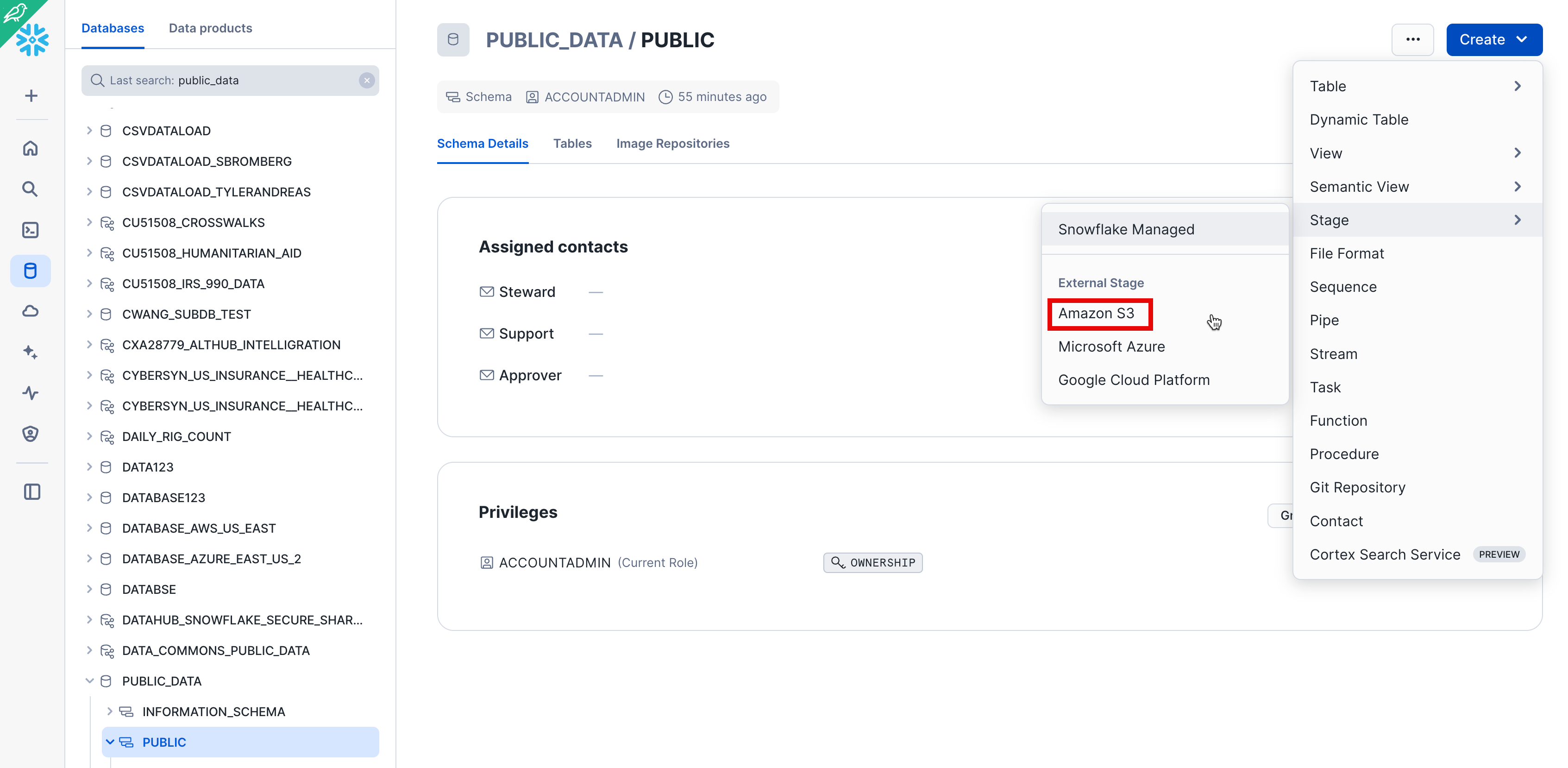This screenshot has height=768, width=1568.
Task: Switch to Data products tab
Action: 210,28
